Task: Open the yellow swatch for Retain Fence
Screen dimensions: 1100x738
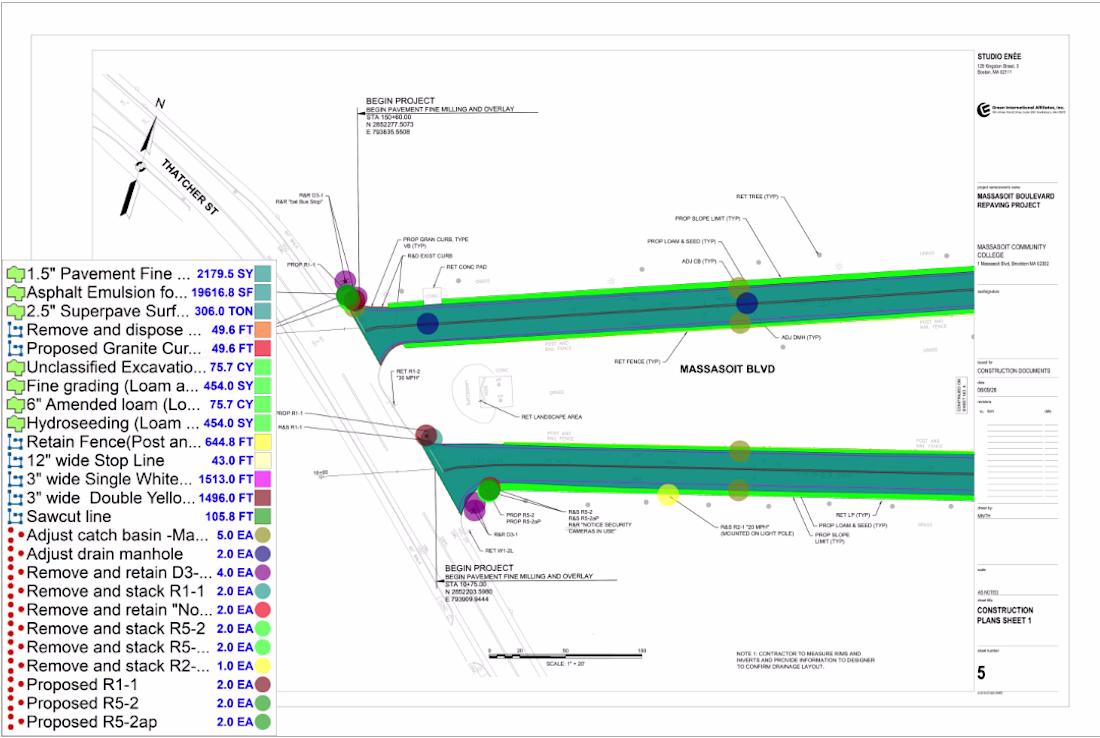Action: pos(263,442)
